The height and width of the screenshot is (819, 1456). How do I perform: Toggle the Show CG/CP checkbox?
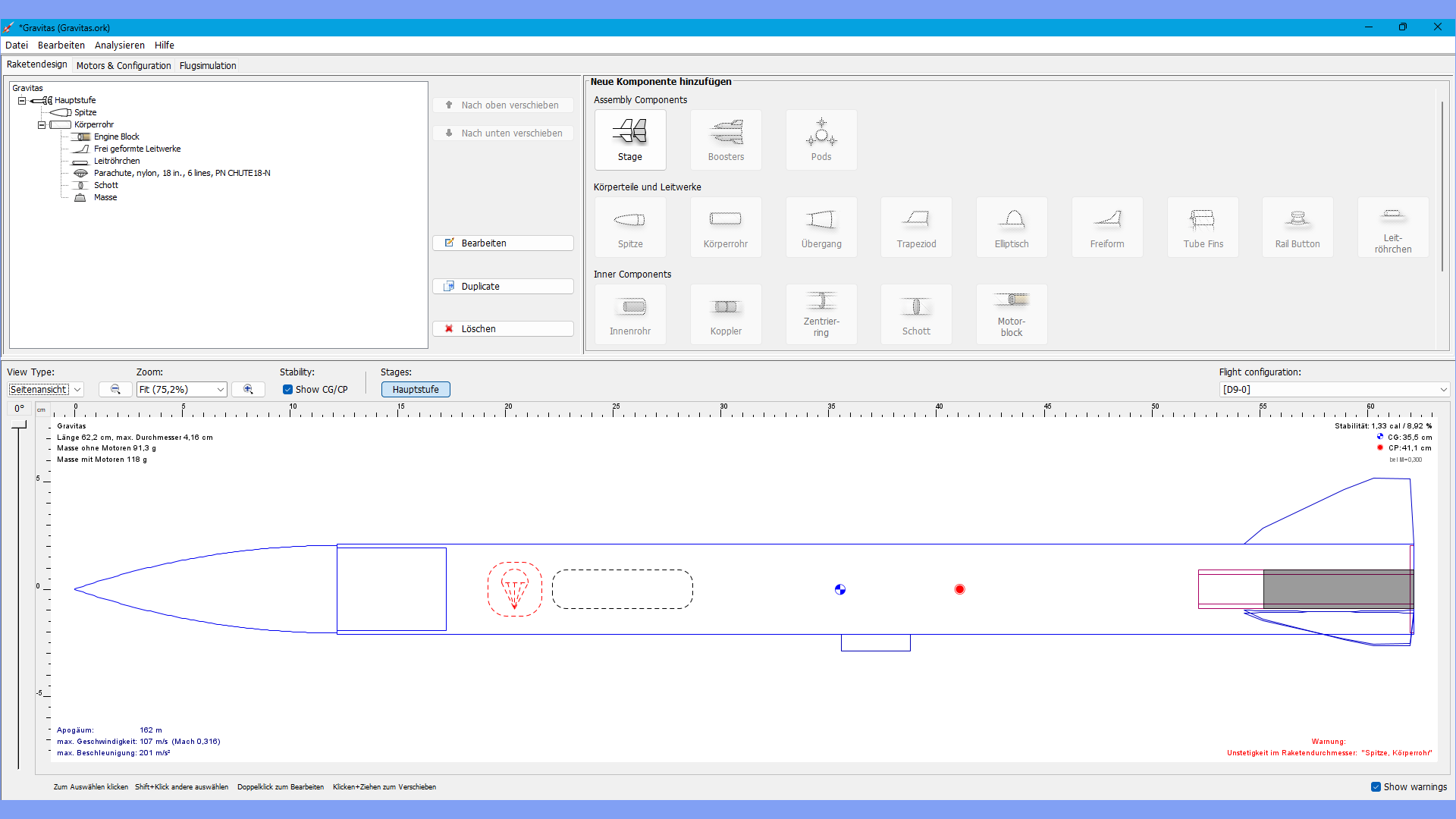coord(288,390)
